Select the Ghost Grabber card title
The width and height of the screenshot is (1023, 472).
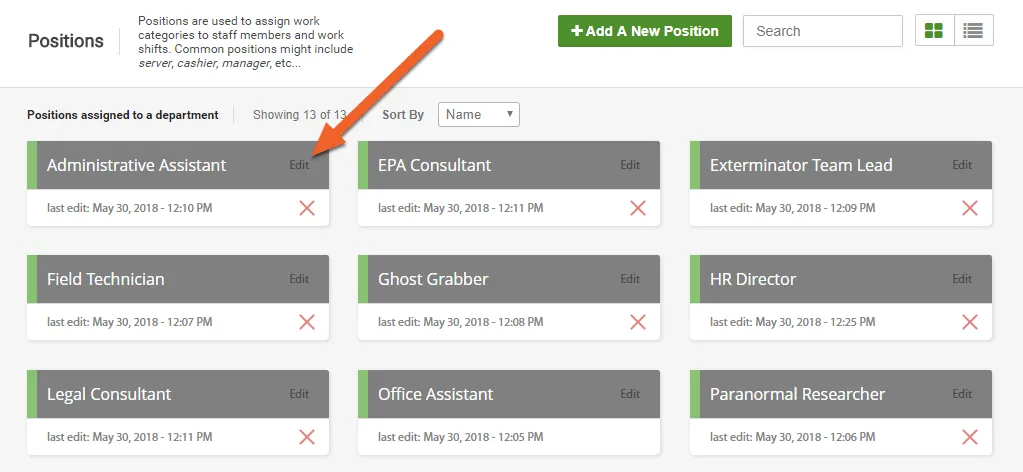point(433,279)
